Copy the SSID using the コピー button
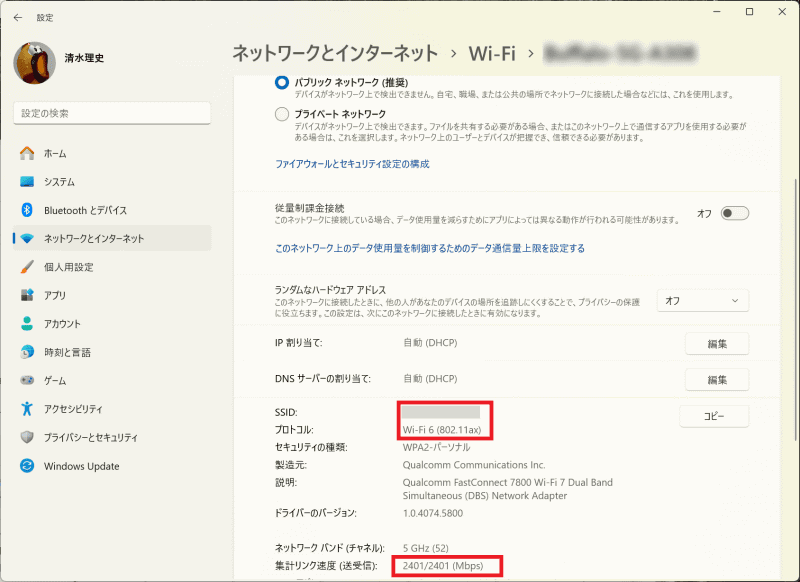The image size is (800, 582). [x=713, y=415]
